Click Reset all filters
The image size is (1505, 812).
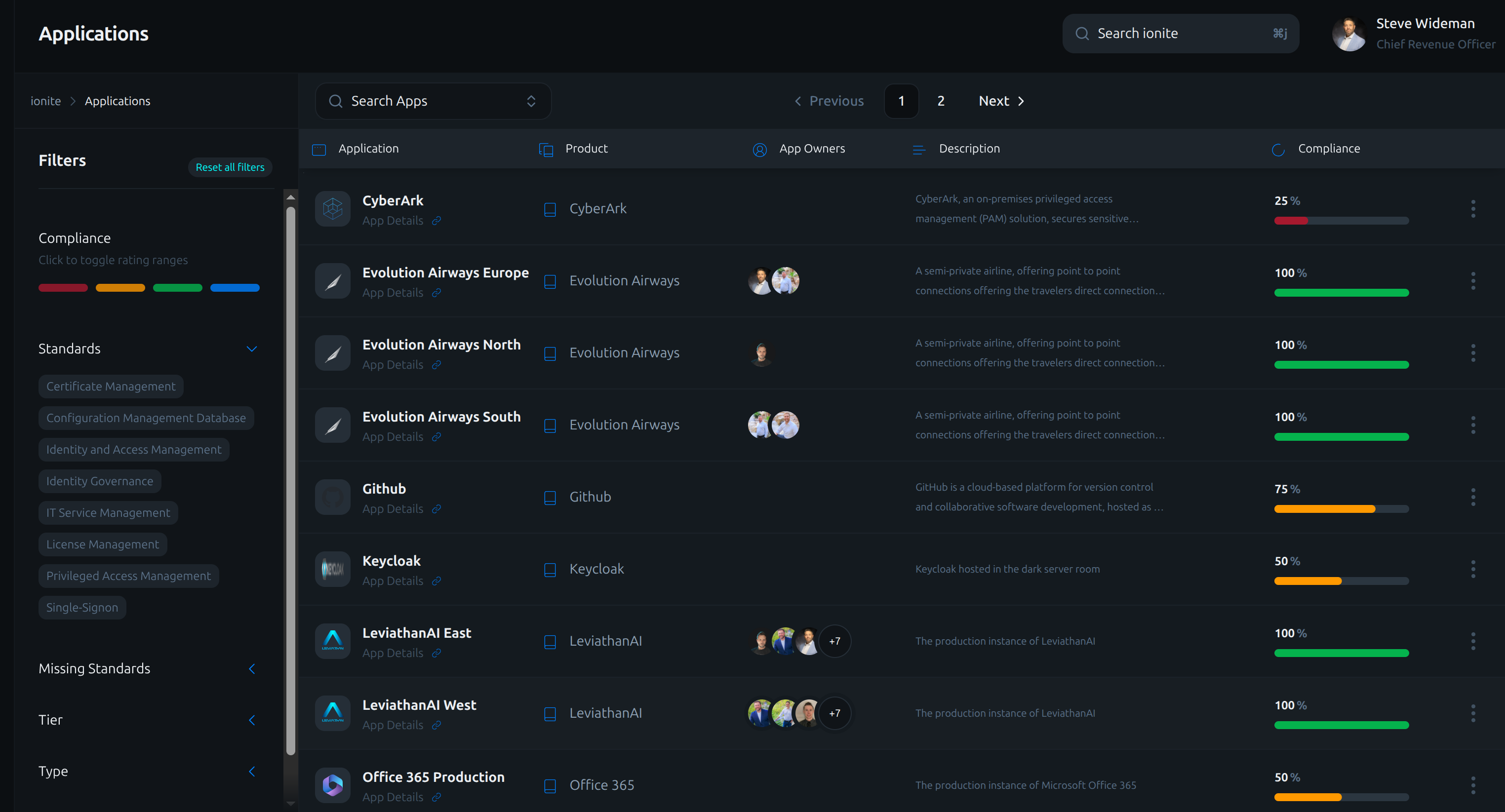click(x=230, y=167)
